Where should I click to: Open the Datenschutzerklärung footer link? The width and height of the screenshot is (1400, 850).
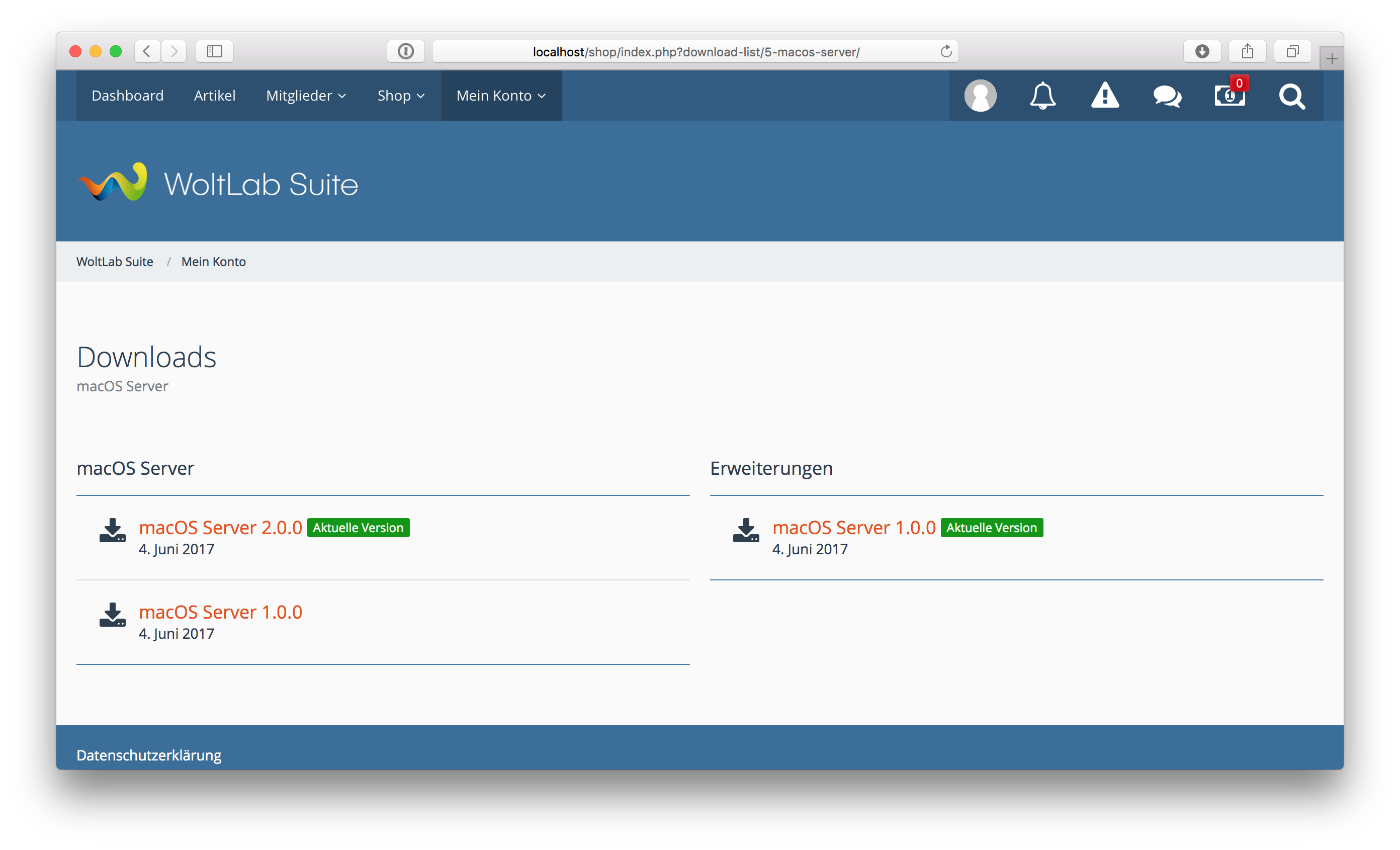(149, 755)
